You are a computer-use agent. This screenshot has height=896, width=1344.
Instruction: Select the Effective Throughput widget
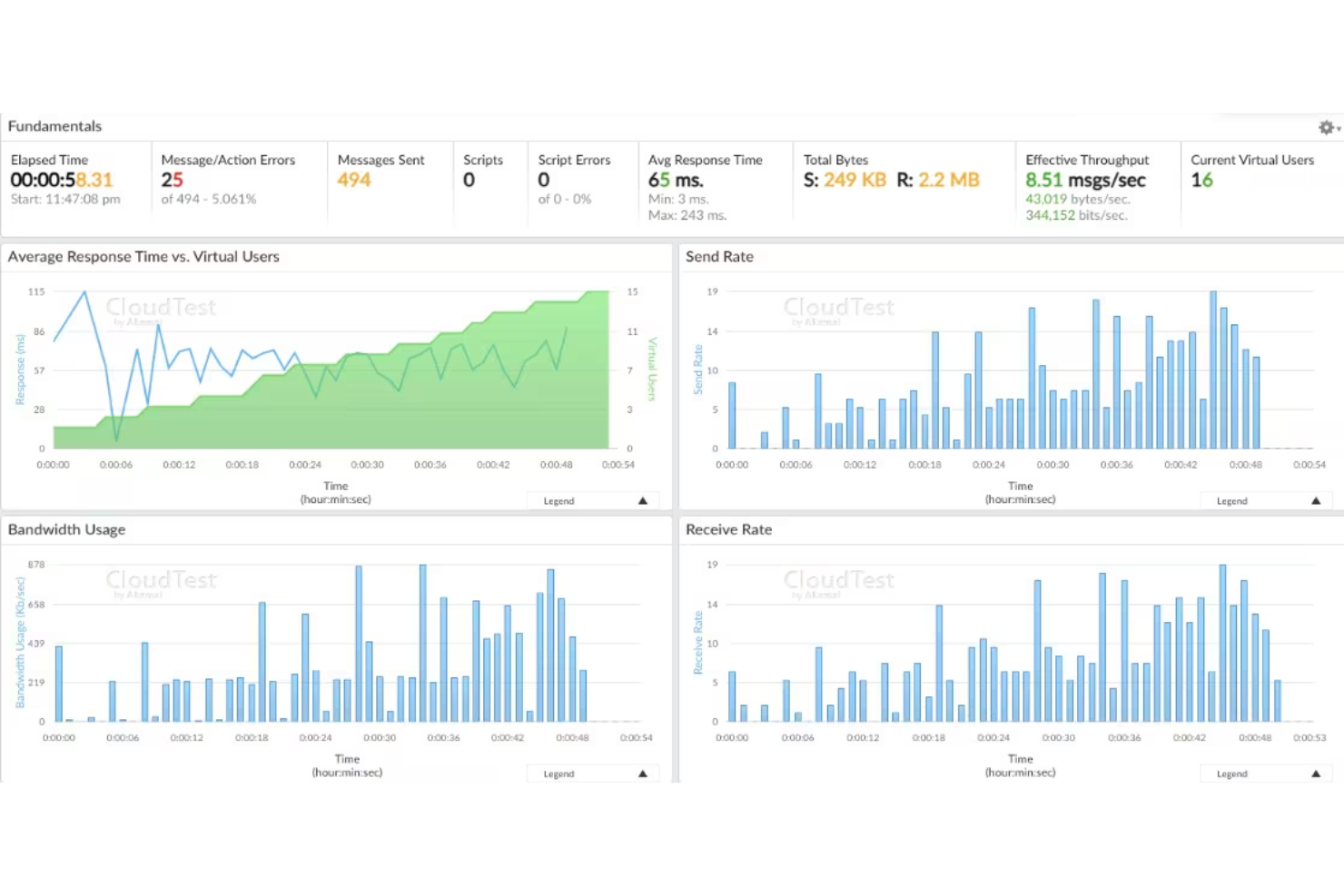(x=1088, y=180)
